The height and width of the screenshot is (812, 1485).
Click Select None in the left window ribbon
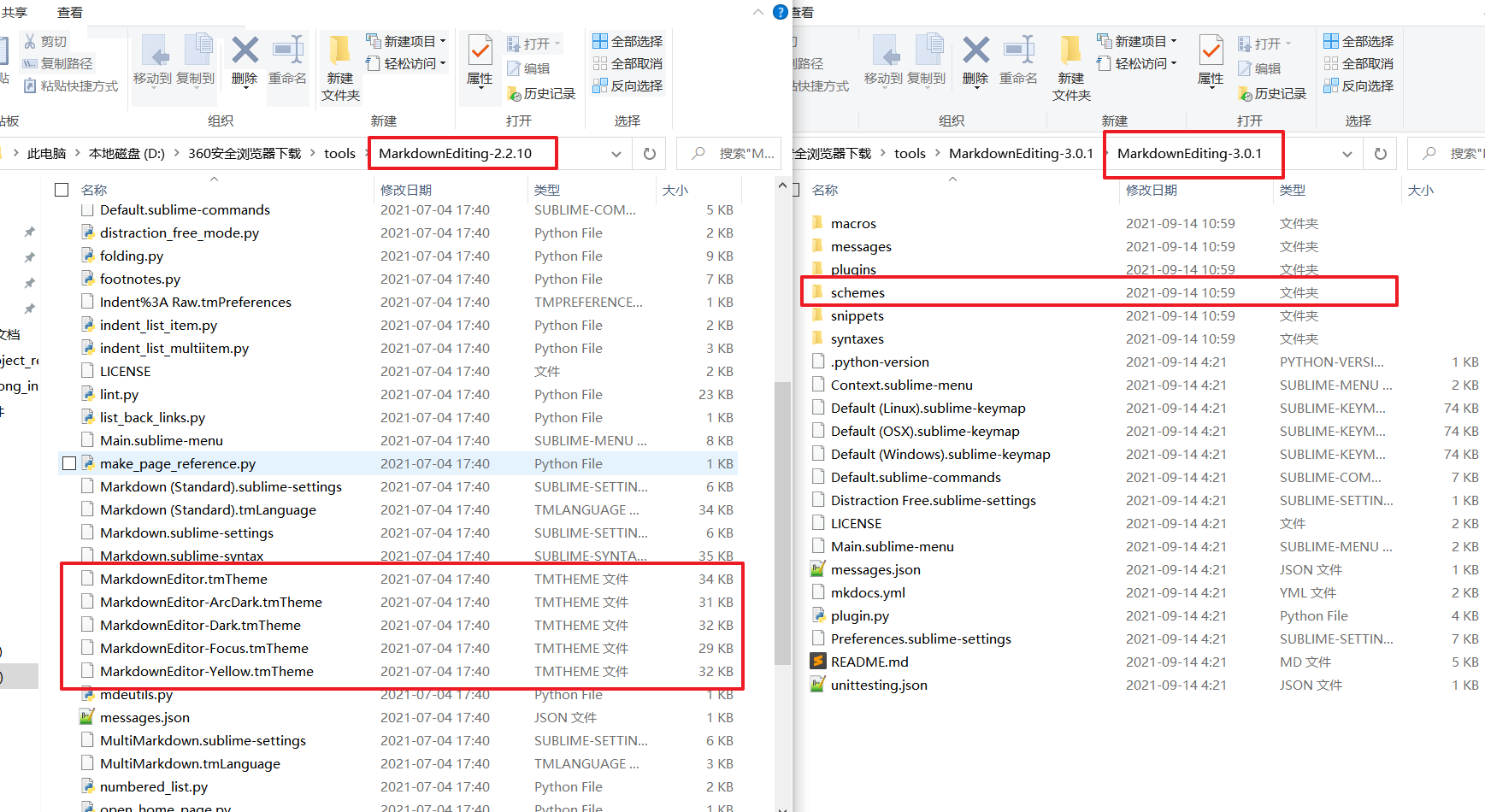coord(628,63)
